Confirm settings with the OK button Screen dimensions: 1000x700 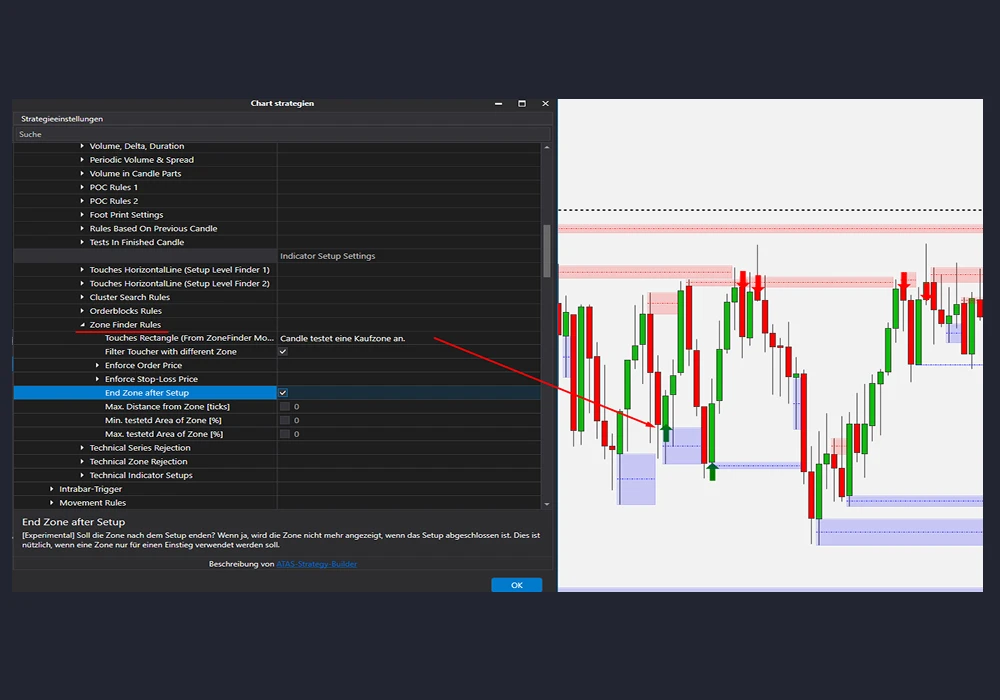click(517, 585)
